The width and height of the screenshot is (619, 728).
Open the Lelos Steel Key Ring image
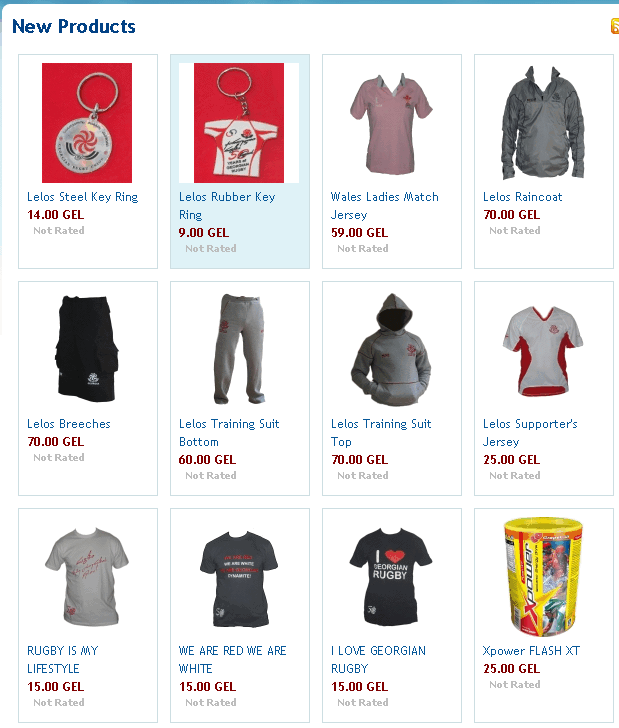click(87, 123)
